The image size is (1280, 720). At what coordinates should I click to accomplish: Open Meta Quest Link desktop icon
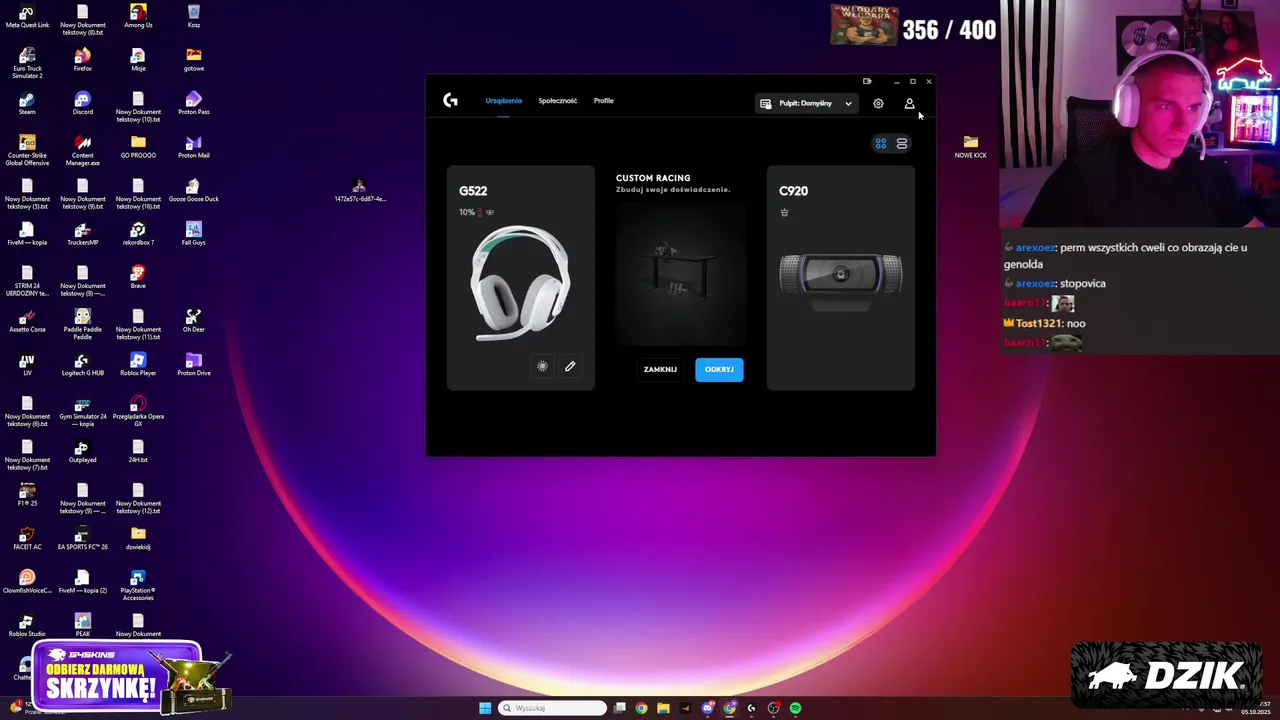tap(27, 16)
